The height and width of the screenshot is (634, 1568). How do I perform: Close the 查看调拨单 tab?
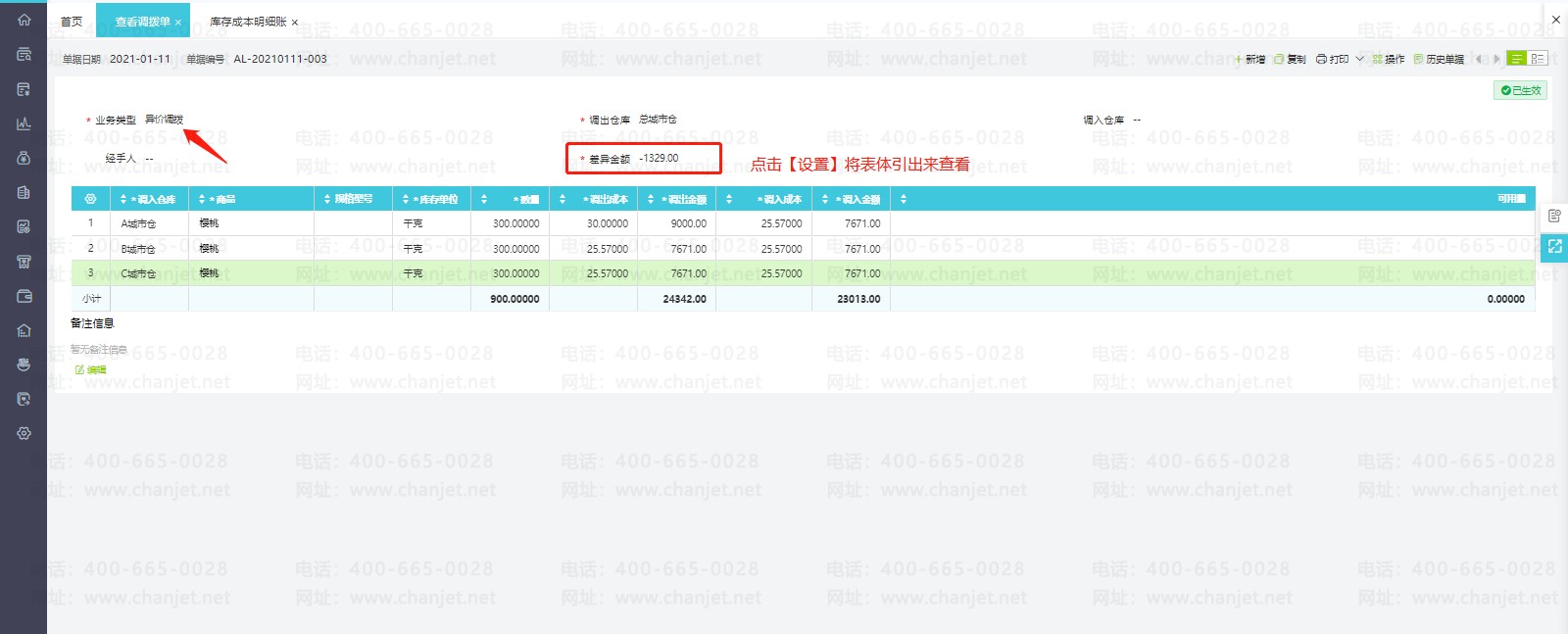point(178,22)
